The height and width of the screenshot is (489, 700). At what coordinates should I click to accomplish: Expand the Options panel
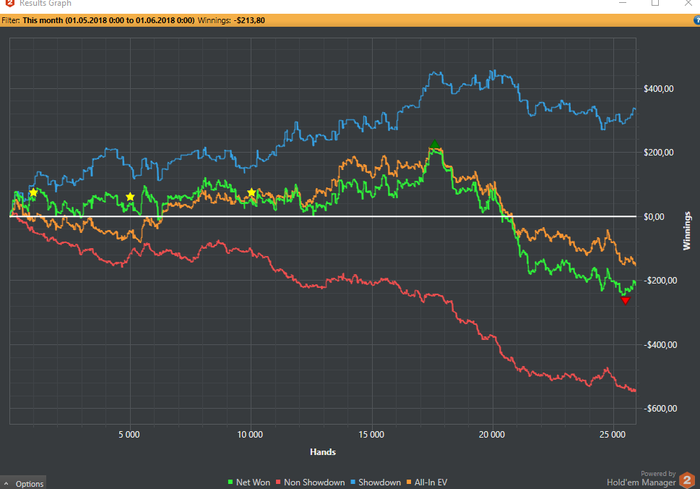(23, 484)
